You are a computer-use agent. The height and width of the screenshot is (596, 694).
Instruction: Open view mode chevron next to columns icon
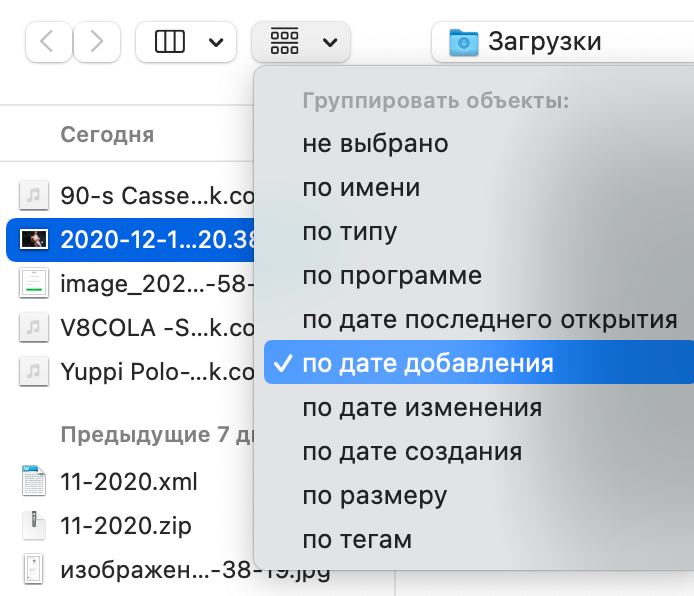(216, 42)
